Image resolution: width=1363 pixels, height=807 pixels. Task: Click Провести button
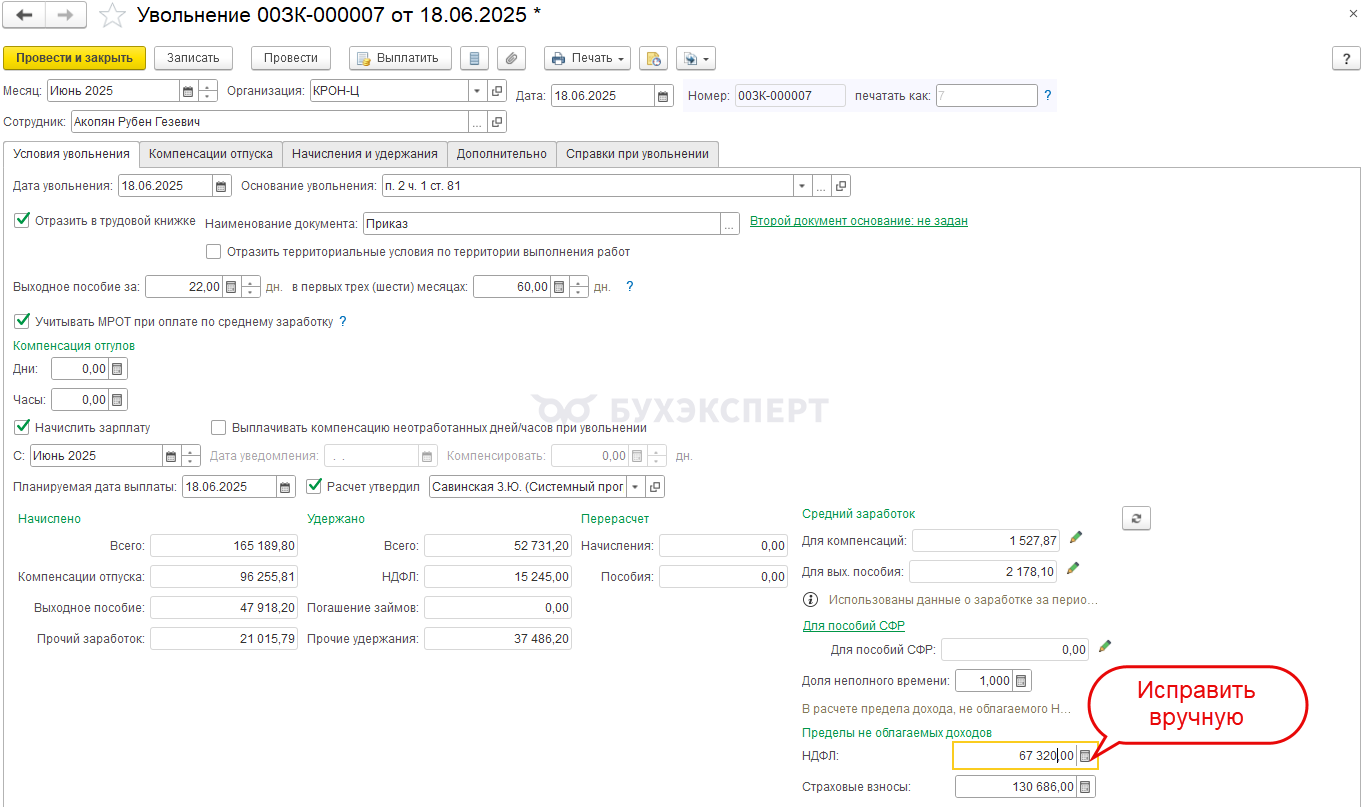(291, 58)
